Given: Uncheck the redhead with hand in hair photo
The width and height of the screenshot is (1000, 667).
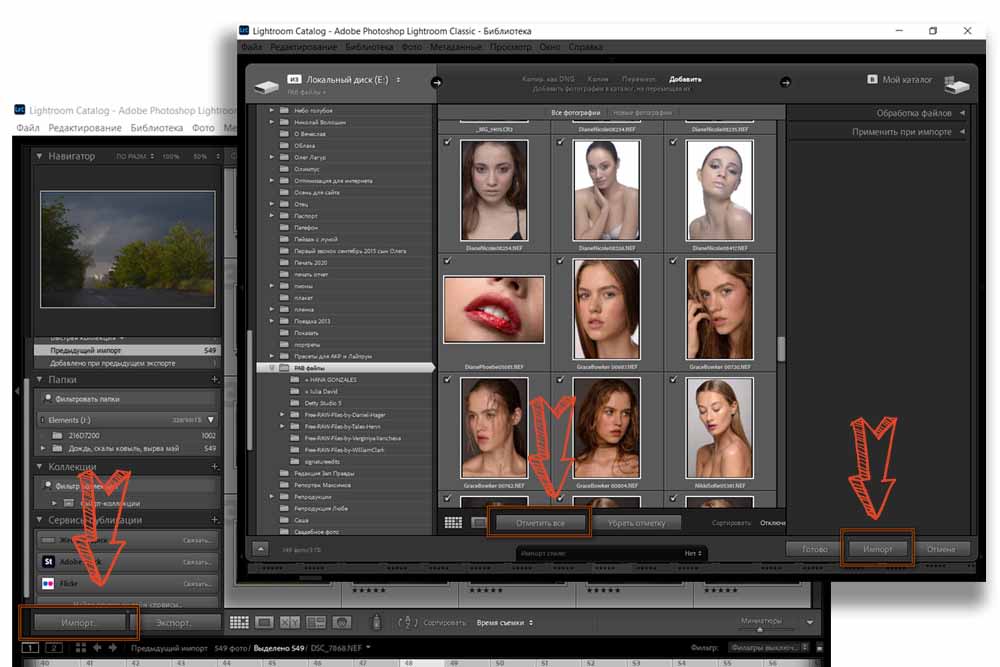Looking at the screenshot, I should tap(673, 260).
